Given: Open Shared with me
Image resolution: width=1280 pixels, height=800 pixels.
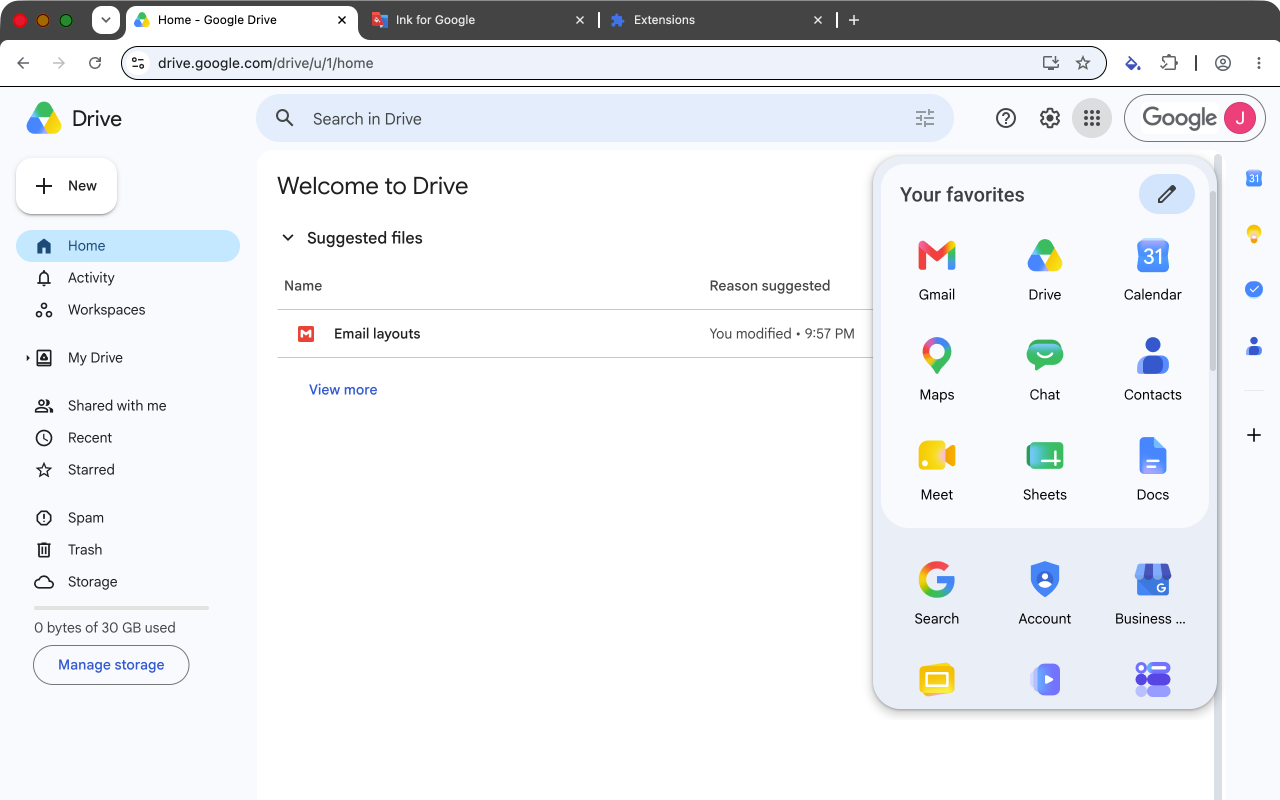Looking at the screenshot, I should tap(128, 406).
